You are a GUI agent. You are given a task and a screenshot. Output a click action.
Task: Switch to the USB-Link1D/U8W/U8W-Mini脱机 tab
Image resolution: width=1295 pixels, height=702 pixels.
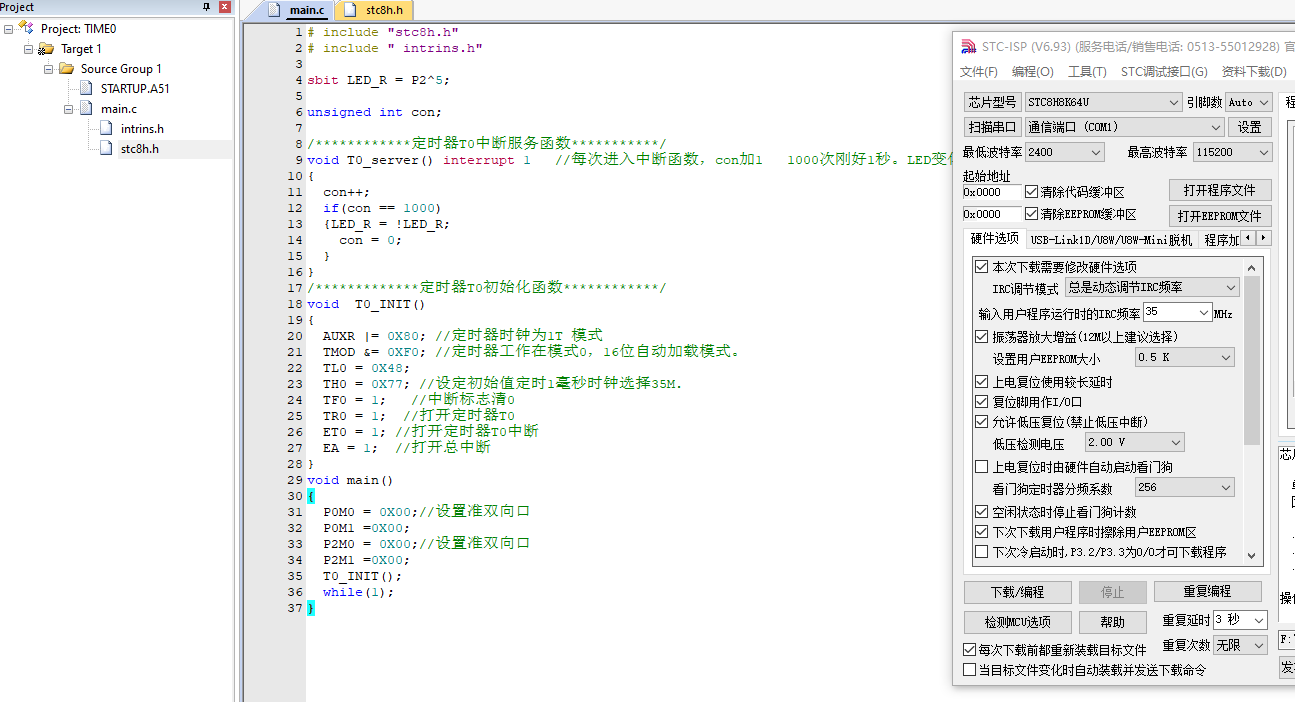tap(1111, 240)
